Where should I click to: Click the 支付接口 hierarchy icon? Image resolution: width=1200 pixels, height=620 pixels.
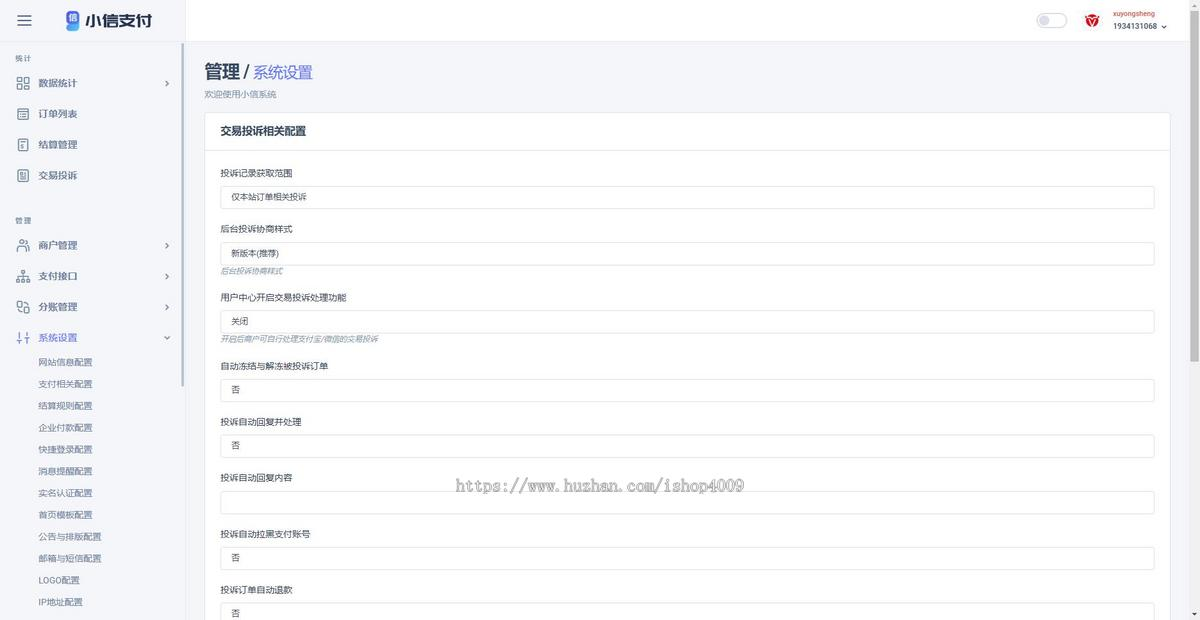[x=23, y=277]
